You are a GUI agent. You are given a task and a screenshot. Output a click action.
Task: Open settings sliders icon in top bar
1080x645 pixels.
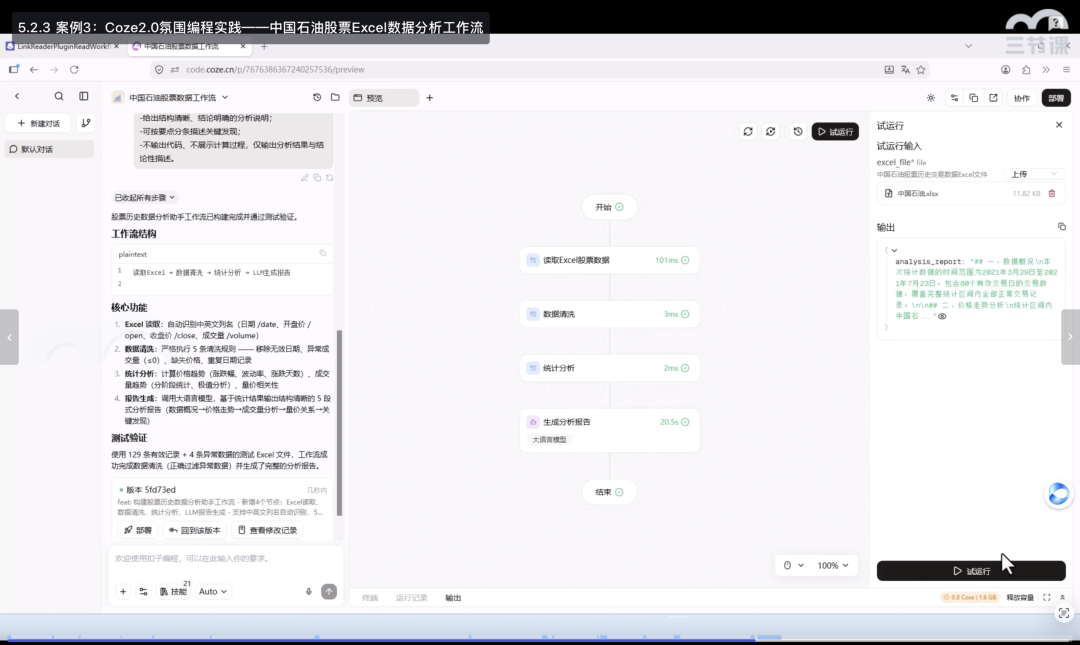pos(954,98)
